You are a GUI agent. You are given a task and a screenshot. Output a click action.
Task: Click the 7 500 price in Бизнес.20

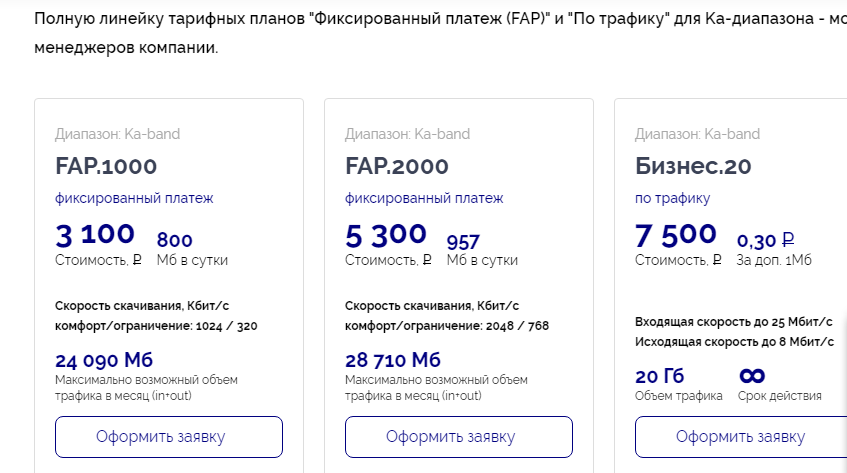676,235
